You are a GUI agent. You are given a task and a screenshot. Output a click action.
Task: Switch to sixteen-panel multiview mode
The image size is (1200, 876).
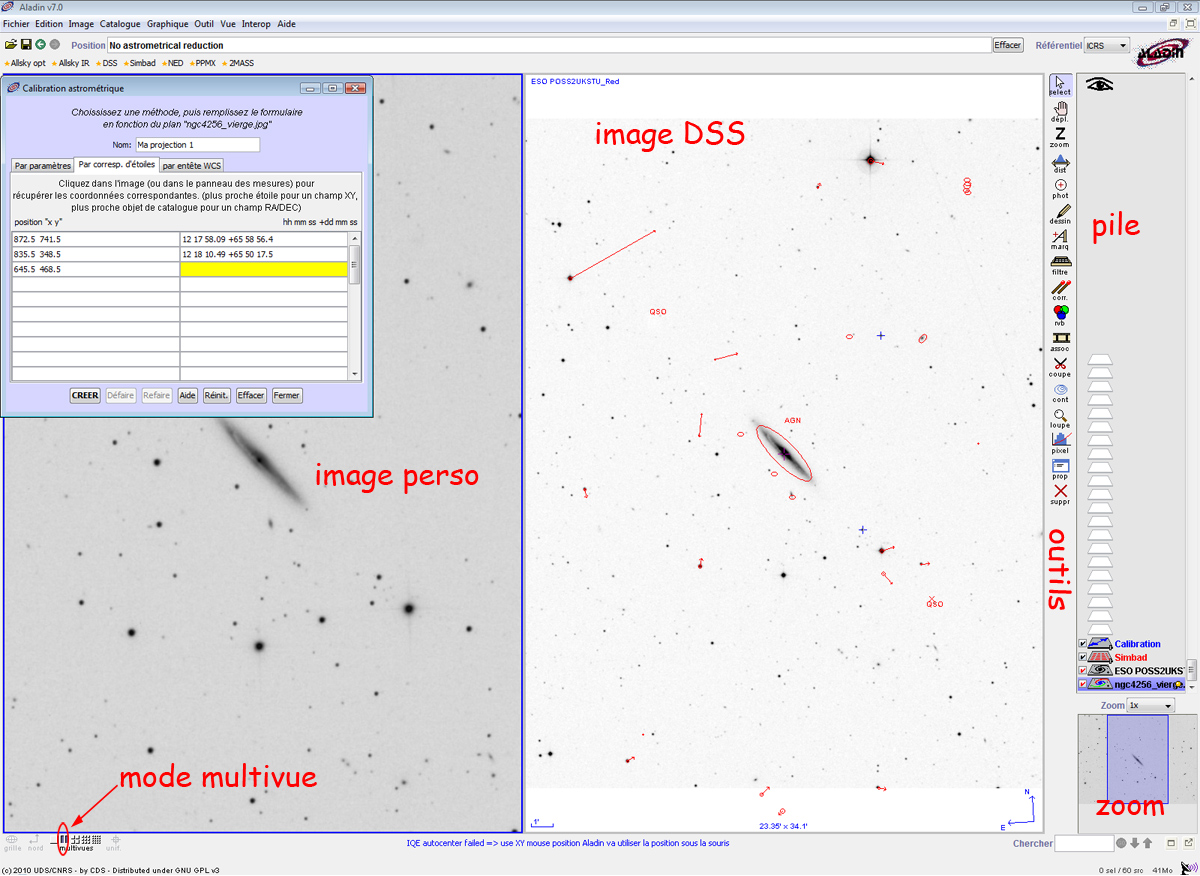tap(94, 839)
